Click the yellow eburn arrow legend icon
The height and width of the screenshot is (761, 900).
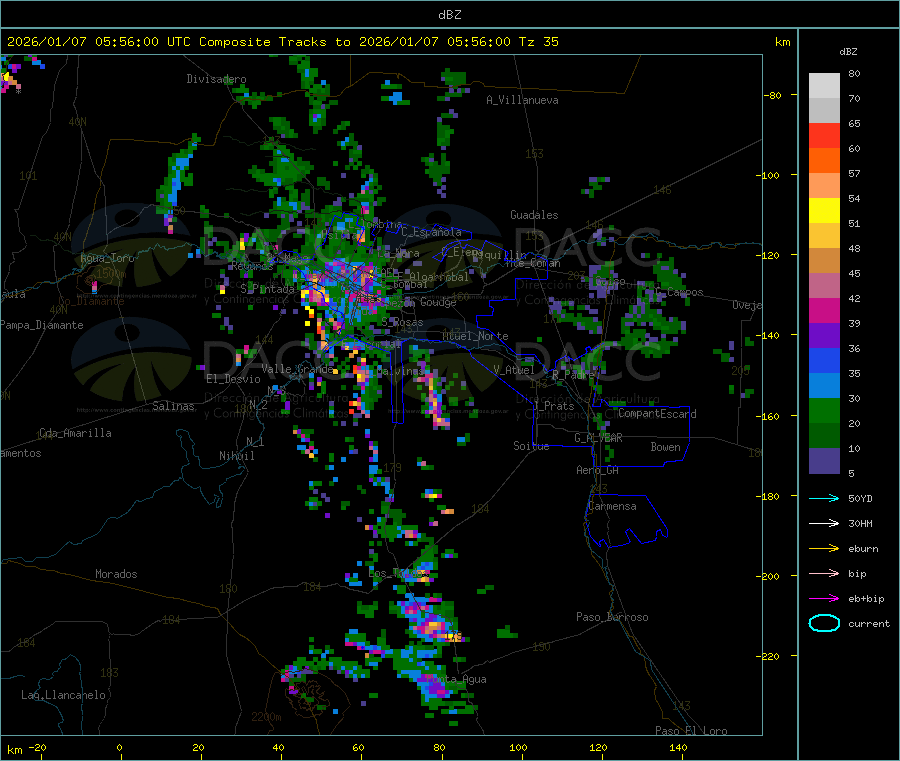[824, 549]
